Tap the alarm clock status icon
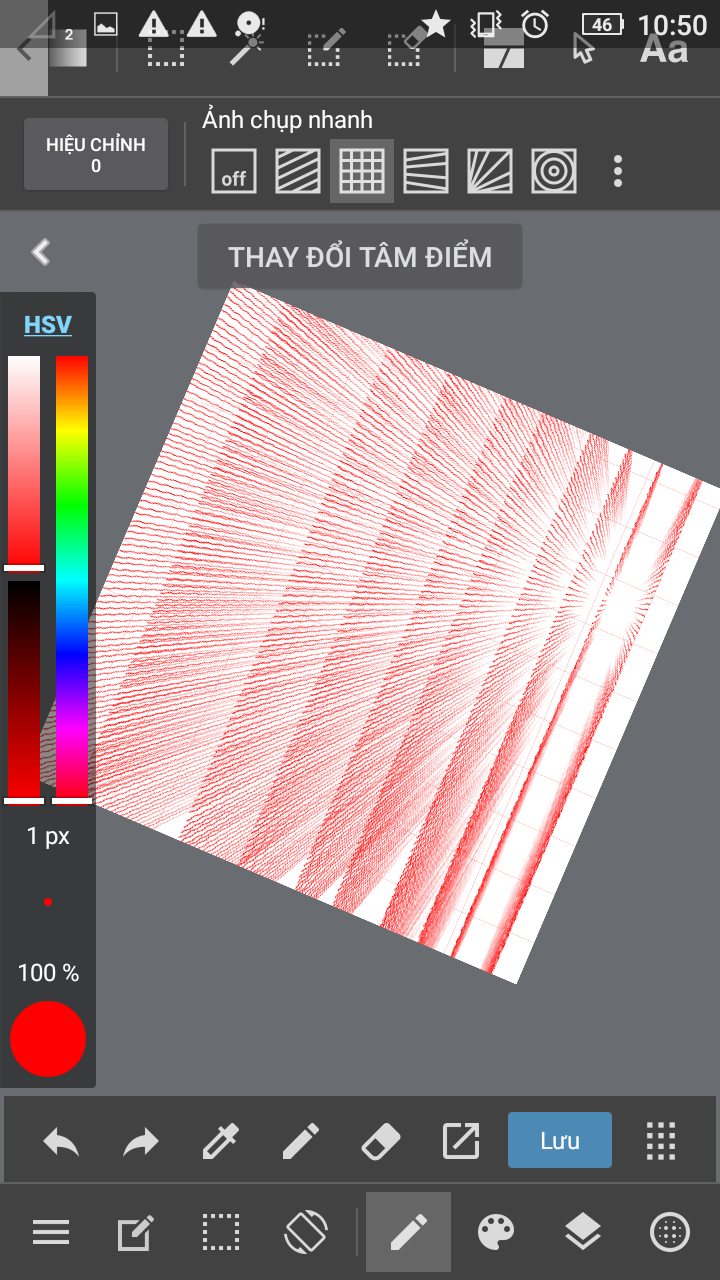The width and height of the screenshot is (720, 1280). click(x=535, y=24)
